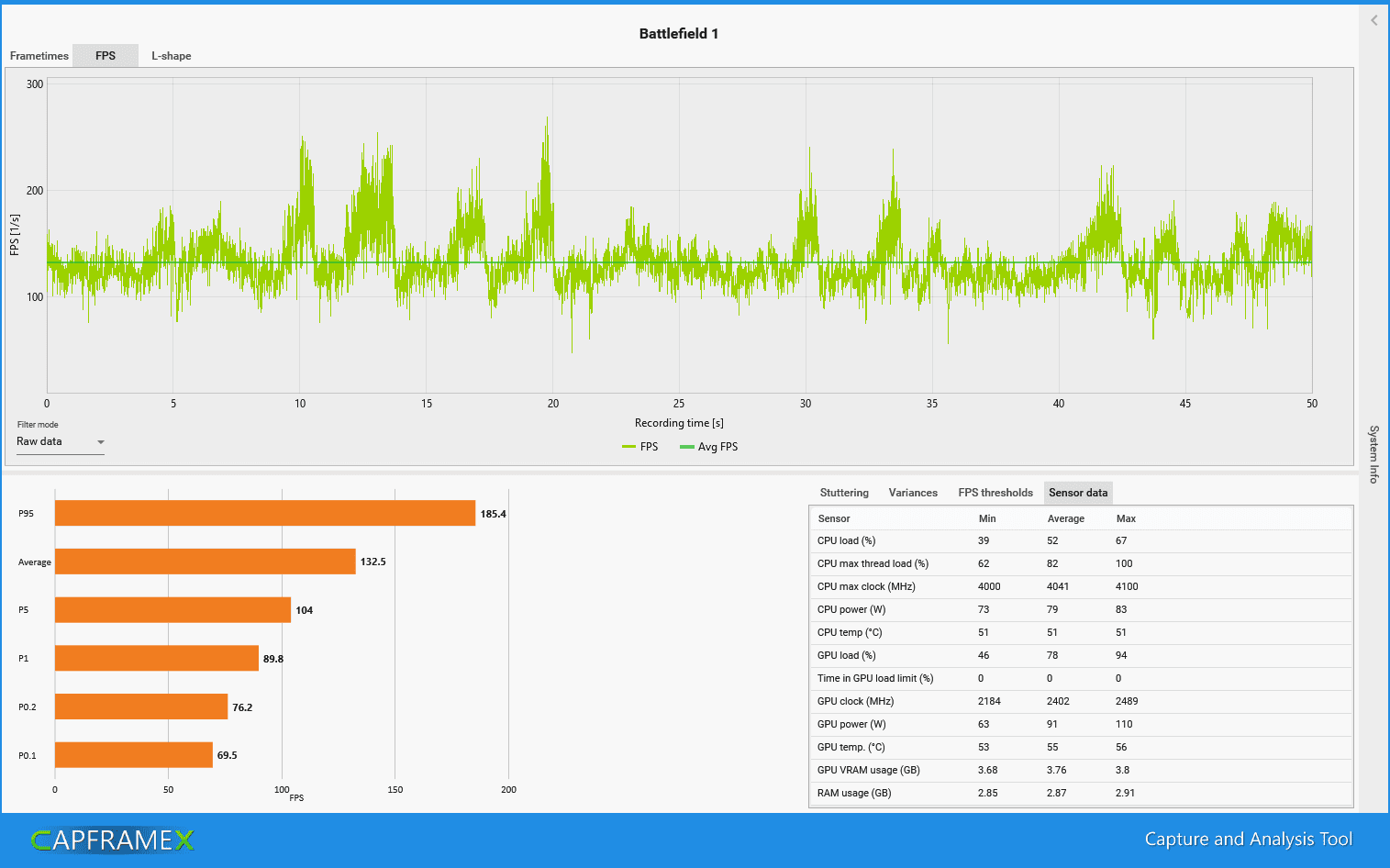This screenshot has width=1390, height=868.
Task: Click the RAM usage min value 2.85
Action: 988,793
